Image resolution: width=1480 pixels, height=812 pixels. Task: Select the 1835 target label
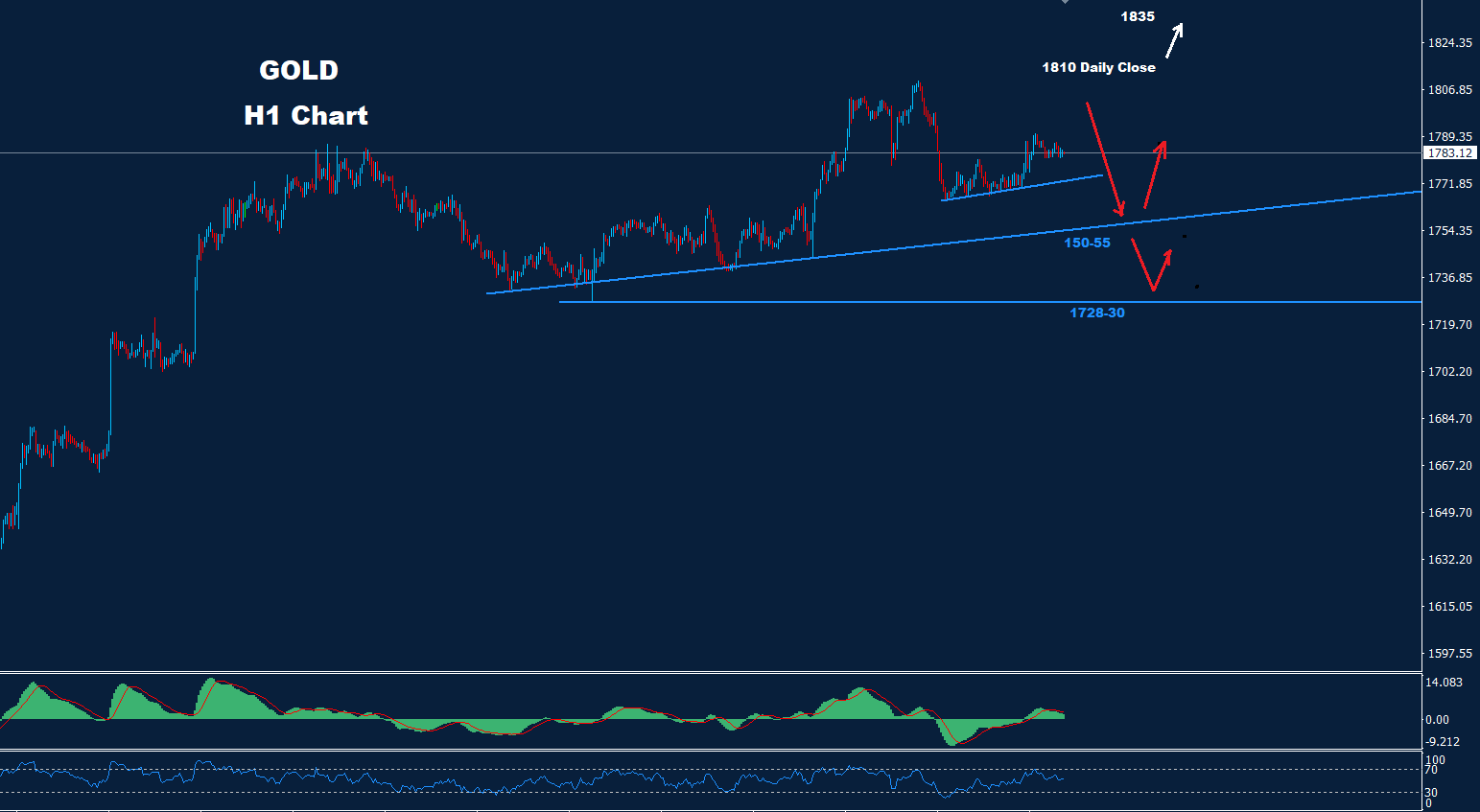point(1137,16)
